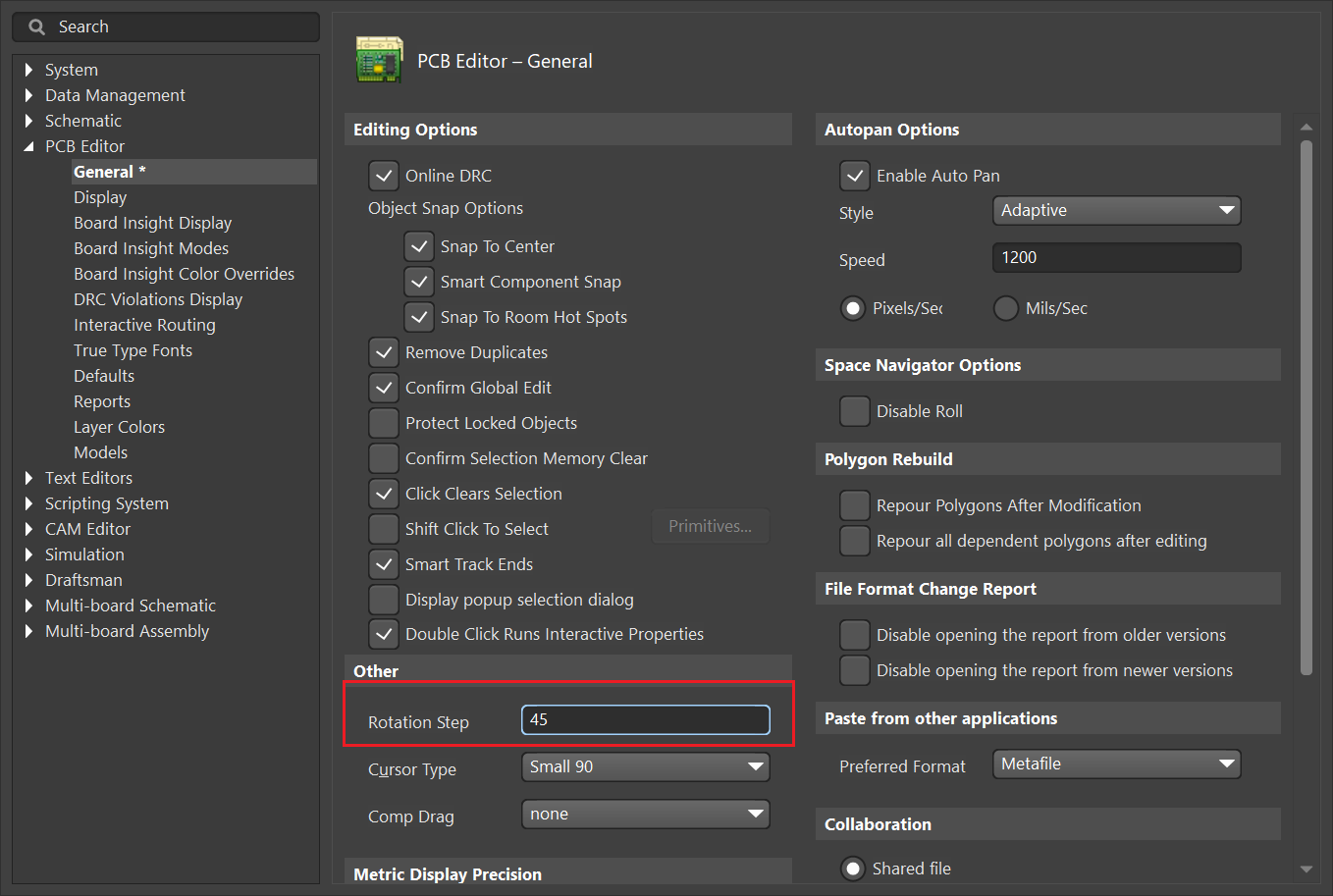1333x896 pixels.
Task: Toggle Smart Component Snap checkbox
Action: tap(418, 282)
